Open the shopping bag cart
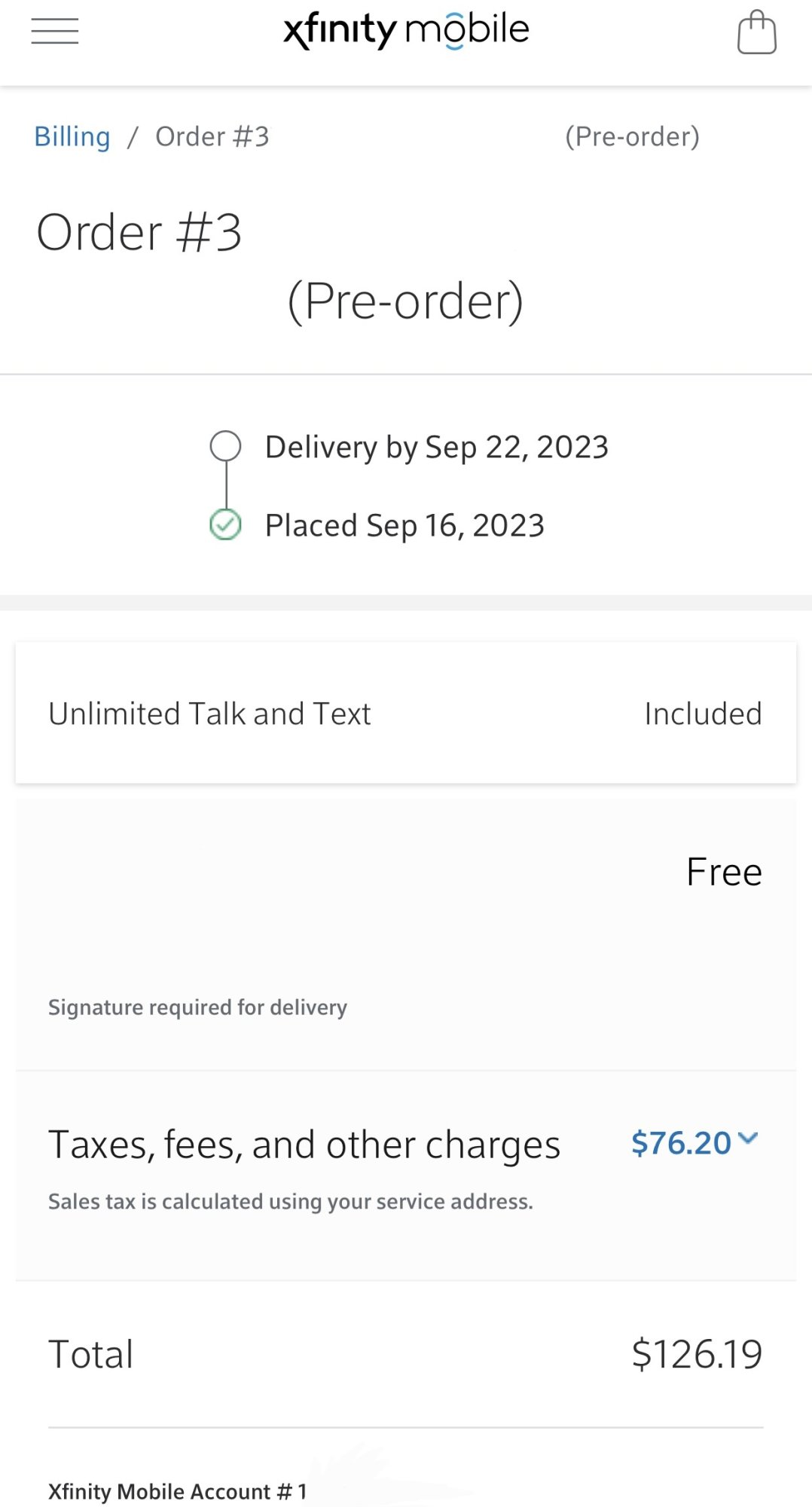The height and width of the screenshot is (1507, 812). 756,32
